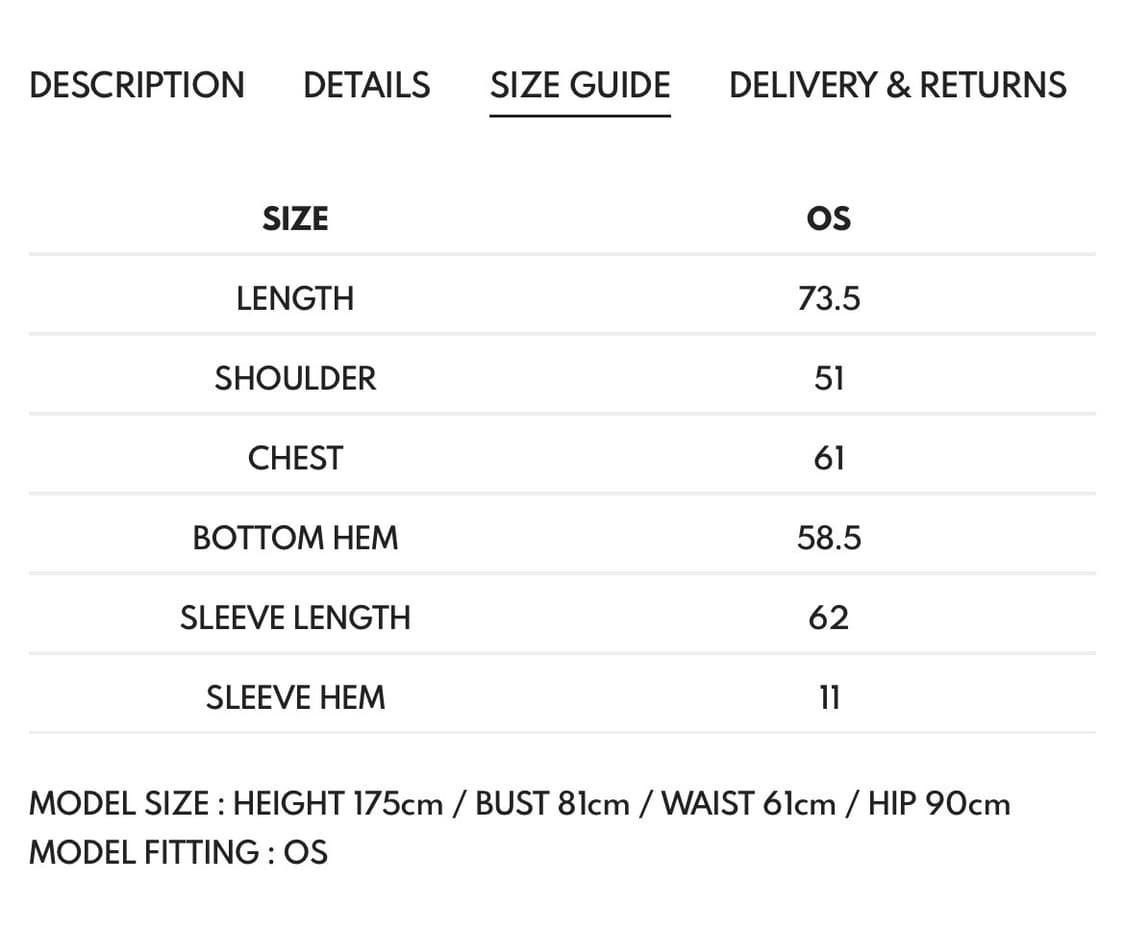Select the chest value 61
This screenshot has width=1125, height=937.
(828, 458)
